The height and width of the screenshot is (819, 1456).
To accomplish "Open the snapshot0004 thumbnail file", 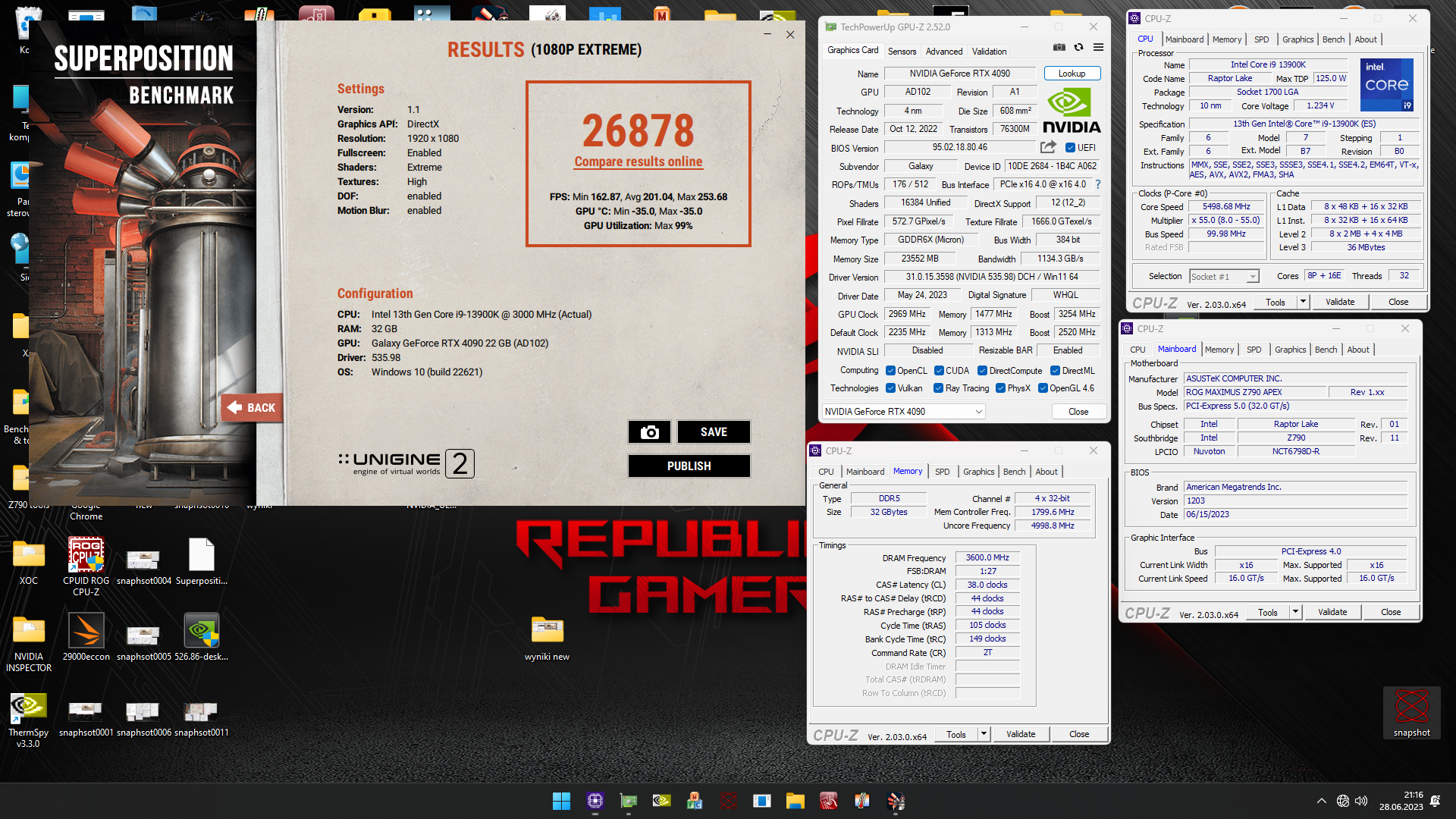I will click(143, 566).
